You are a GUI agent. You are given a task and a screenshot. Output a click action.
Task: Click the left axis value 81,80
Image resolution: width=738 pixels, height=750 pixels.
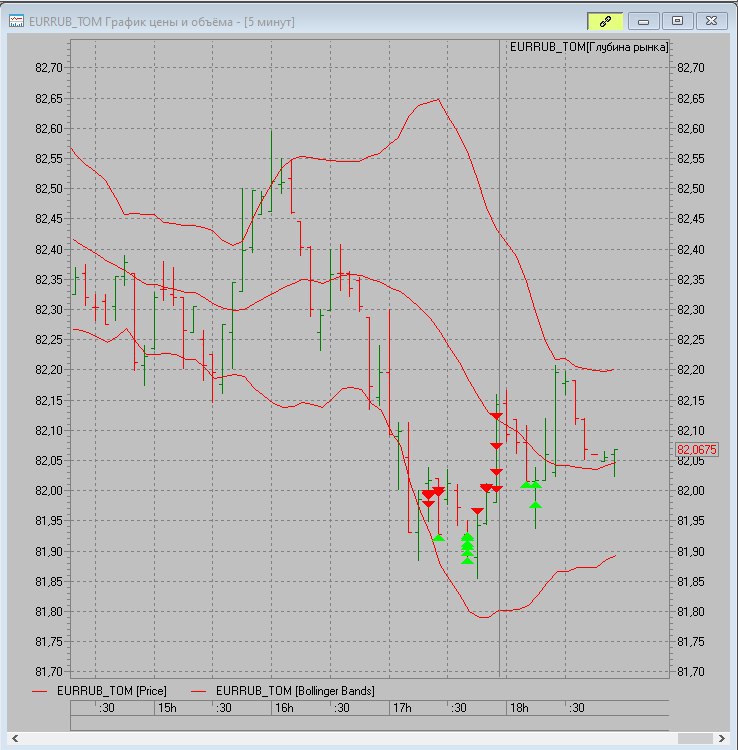tap(49, 611)
